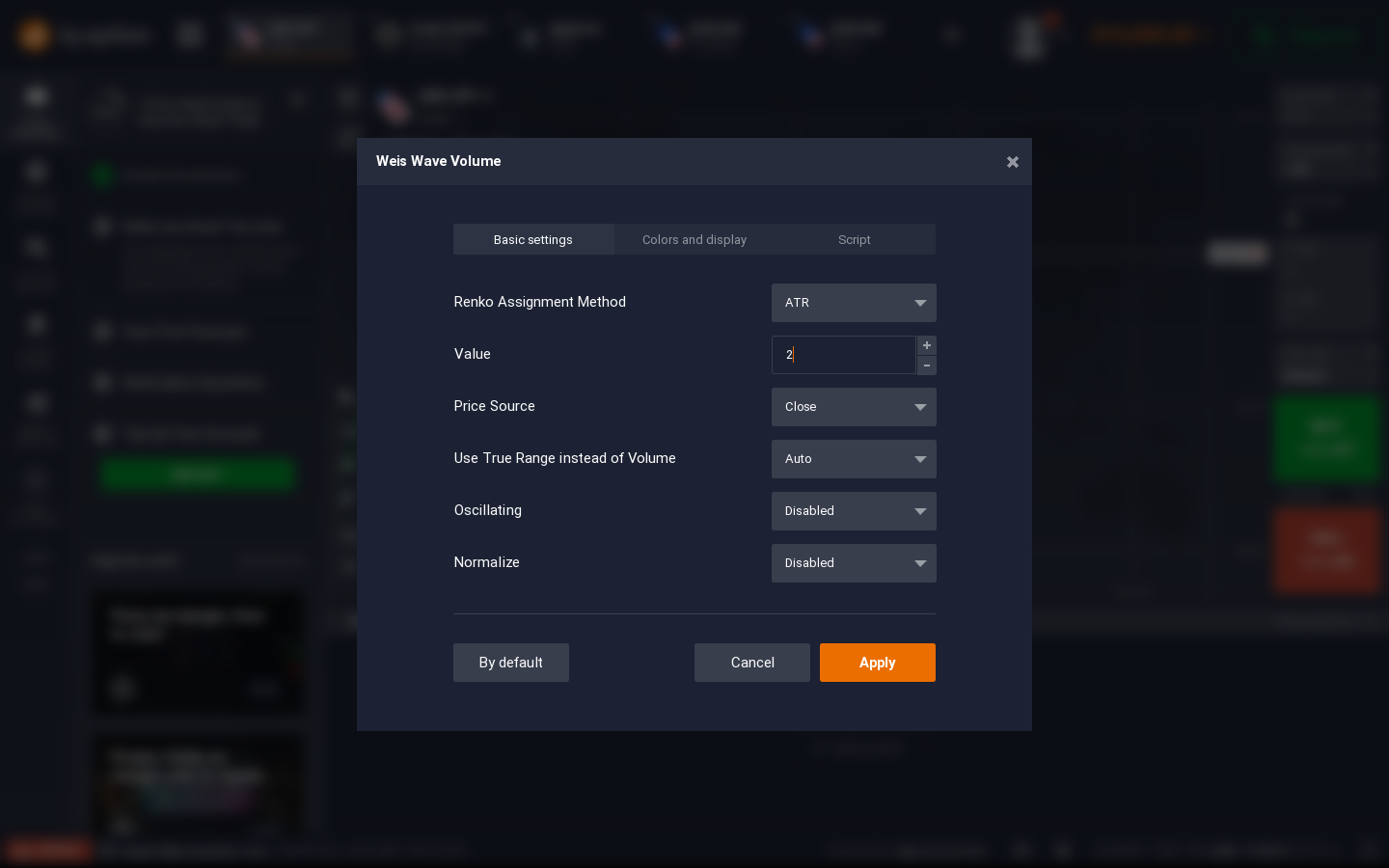Image resolution: width=1389 pixels, height=868 pixels.
Task: Open the Price Source dropdown
Action: [x=854, y=407]
